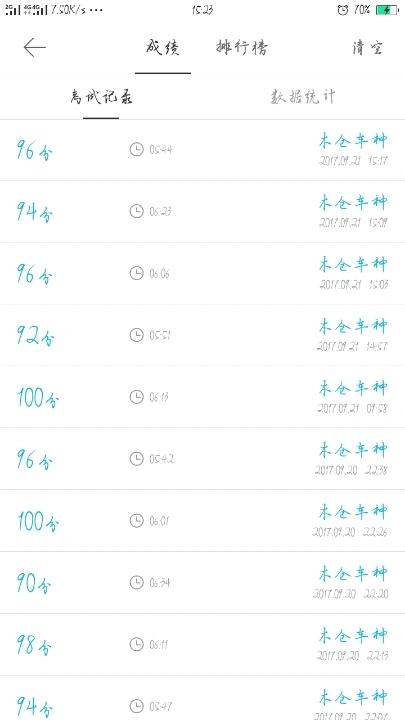Tap the 100分 score with 06:01 duration
Screen dimensions: 405x720
pos(38,522)
